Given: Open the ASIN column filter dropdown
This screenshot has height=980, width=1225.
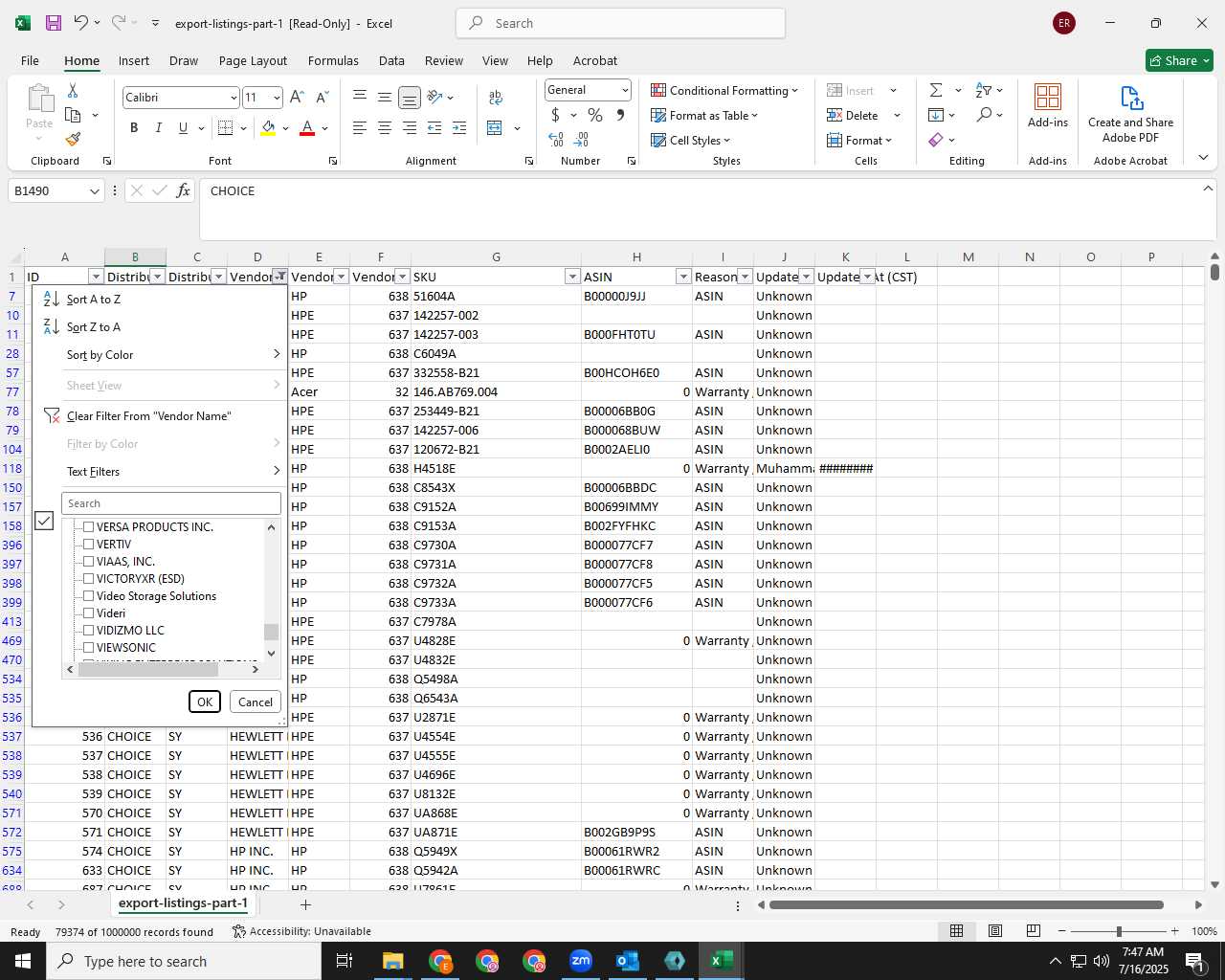Looking at the screenshot, I should (683, 277).
